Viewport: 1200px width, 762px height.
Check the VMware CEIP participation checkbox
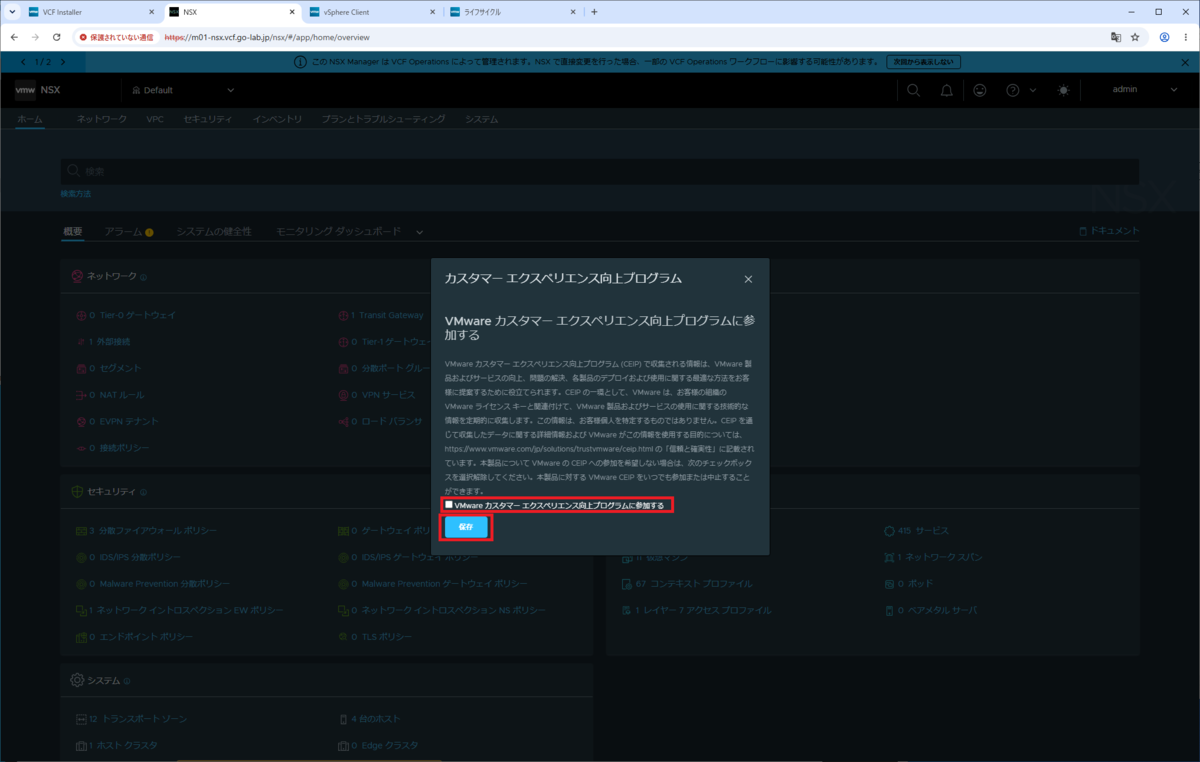pyautogui.click(x=449, y=505)
